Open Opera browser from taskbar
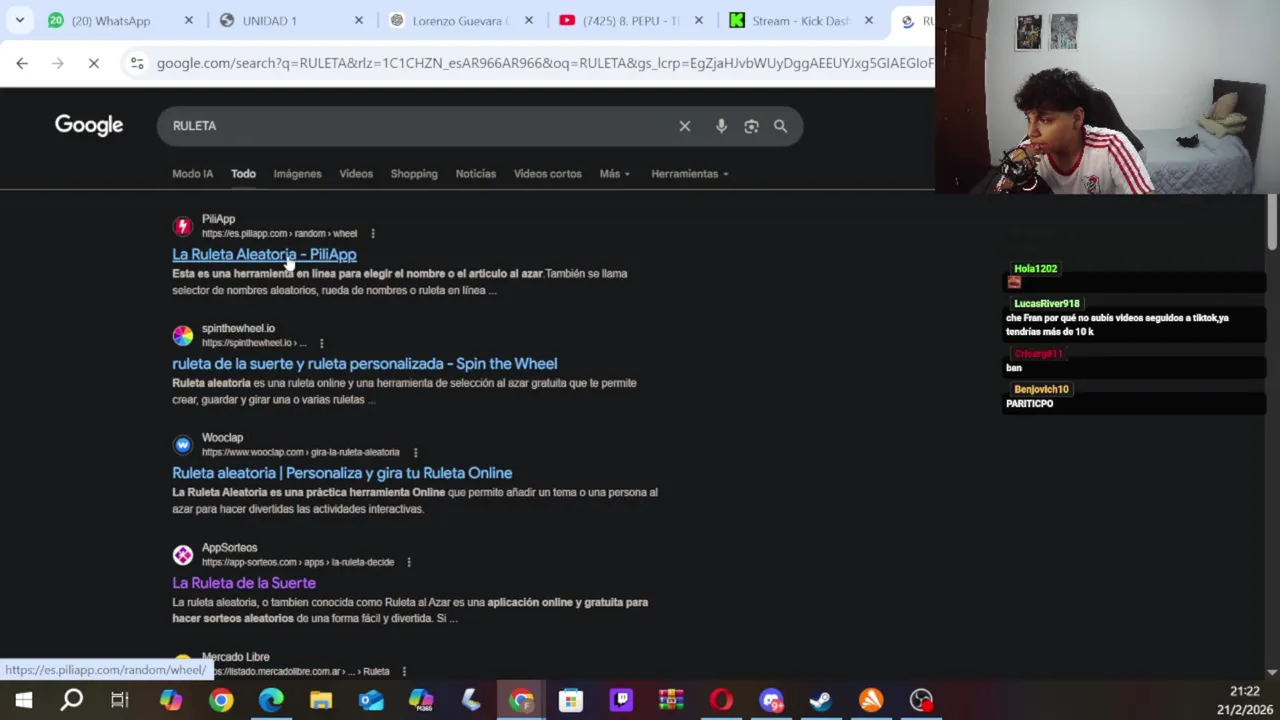The image size is (1280, 720). 721,700
